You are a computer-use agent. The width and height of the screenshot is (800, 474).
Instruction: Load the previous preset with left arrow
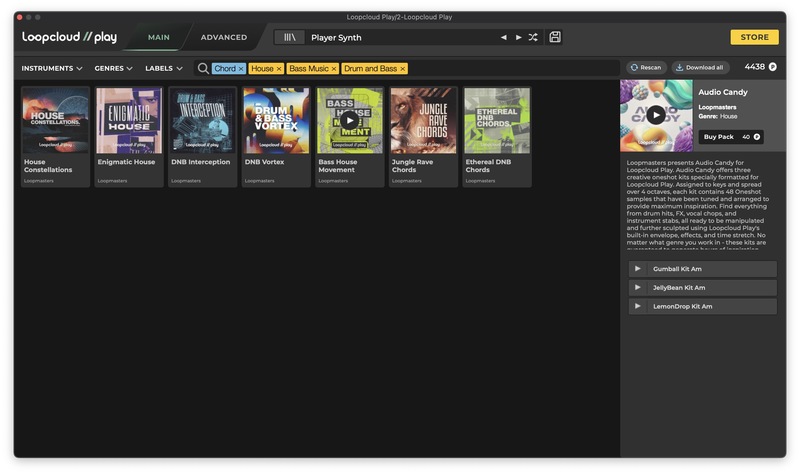(504, 37)
